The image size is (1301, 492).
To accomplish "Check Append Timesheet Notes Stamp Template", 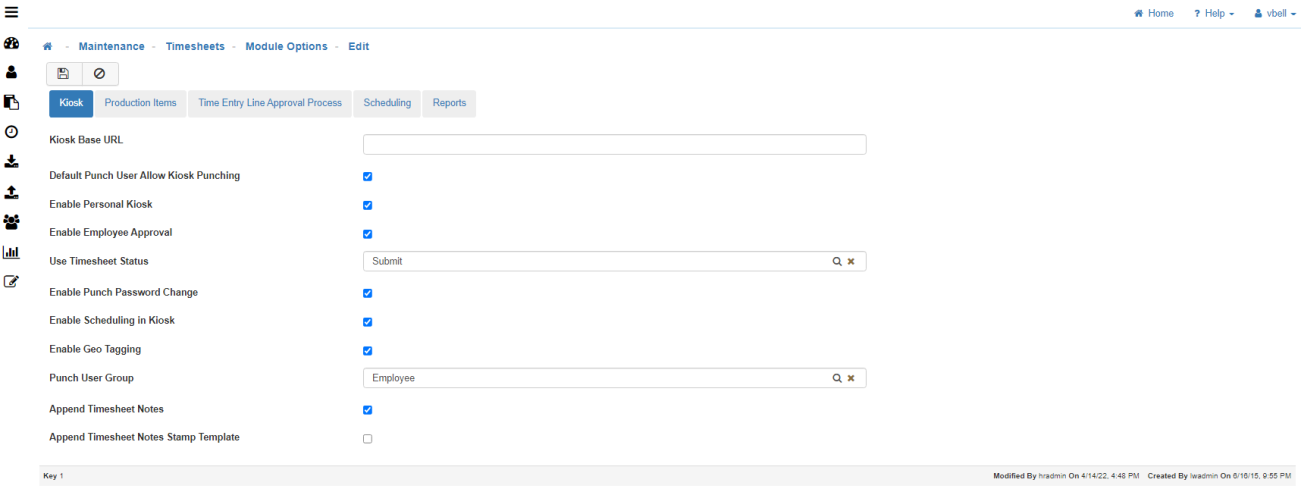I will pos(368,439).
